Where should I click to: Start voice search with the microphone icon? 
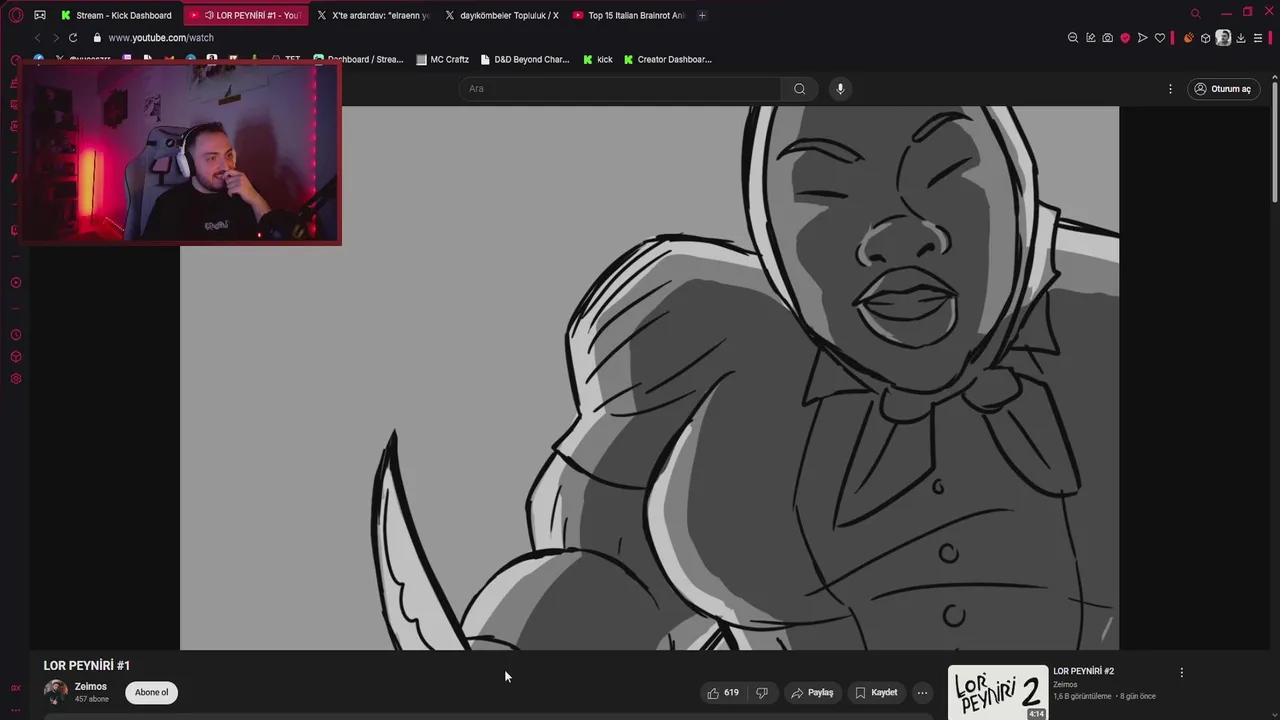tap(840, 89)
